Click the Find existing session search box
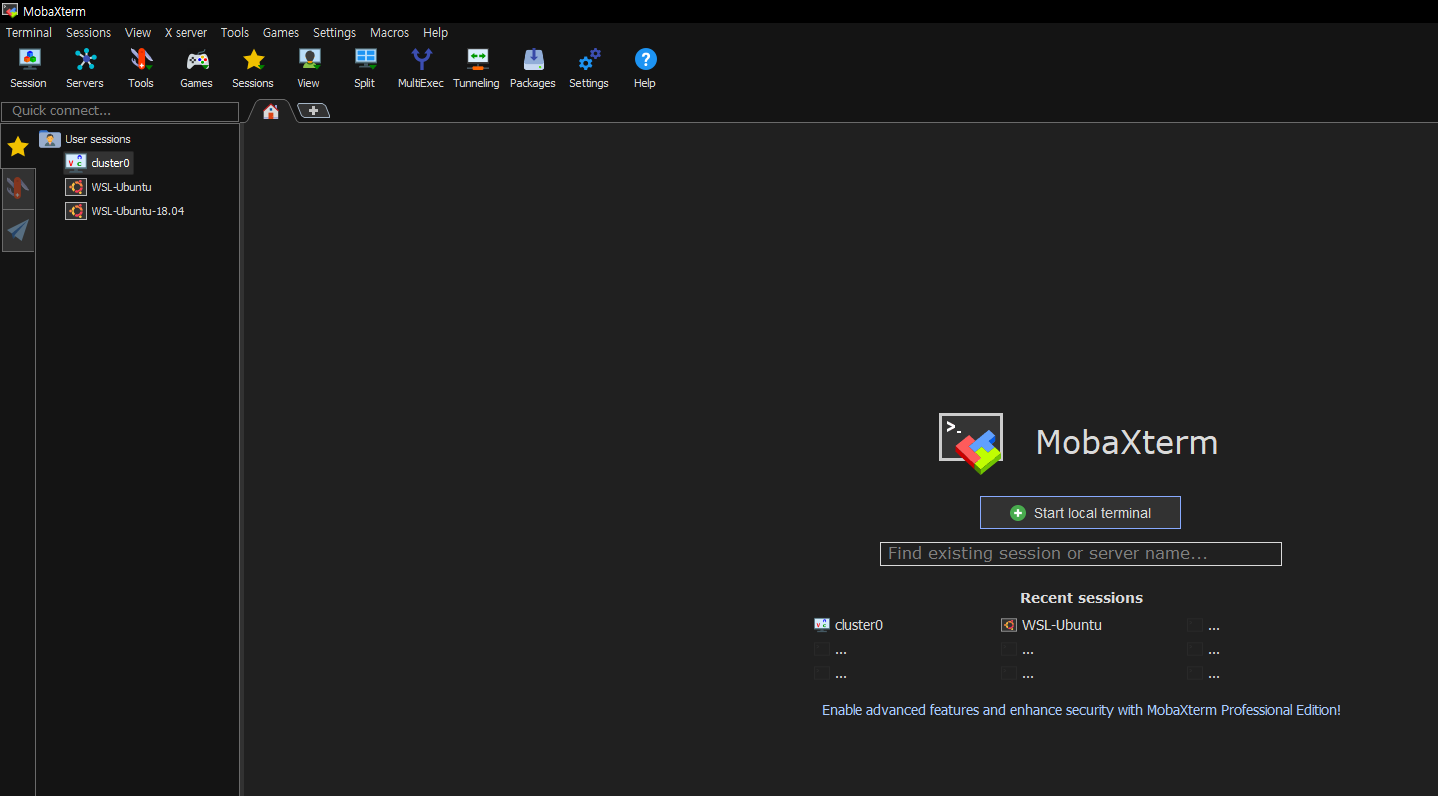Screen dimensions: 1438x796 pos(1080,554)
